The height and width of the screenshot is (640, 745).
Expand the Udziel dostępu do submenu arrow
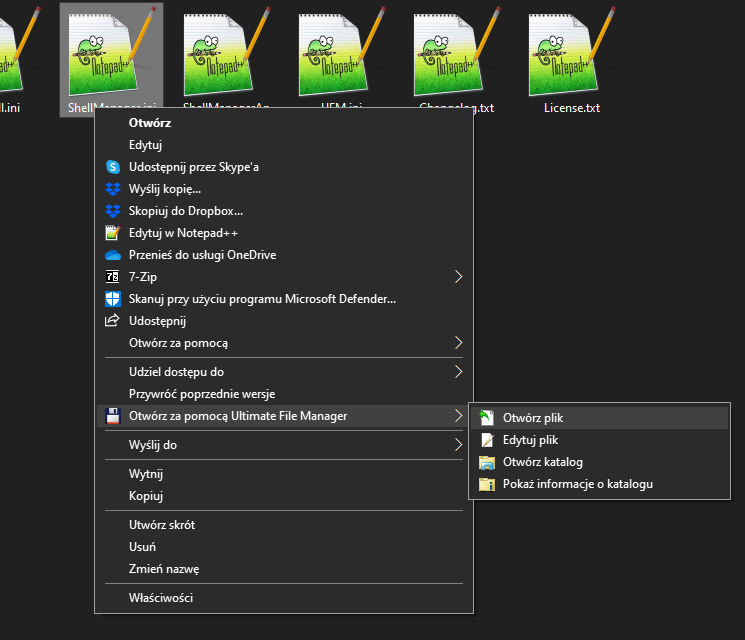coord(458,372)
